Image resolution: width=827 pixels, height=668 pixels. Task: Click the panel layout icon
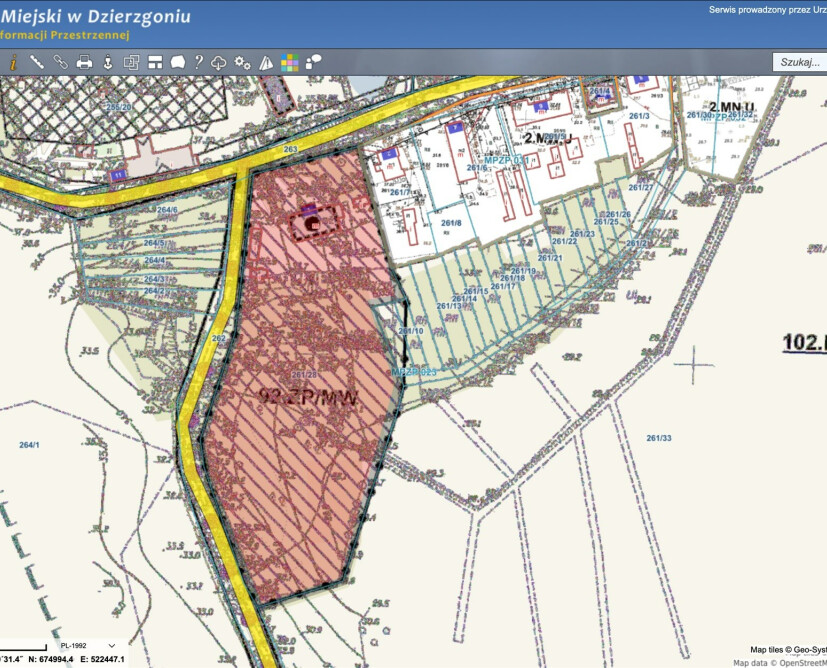(155, 62)
